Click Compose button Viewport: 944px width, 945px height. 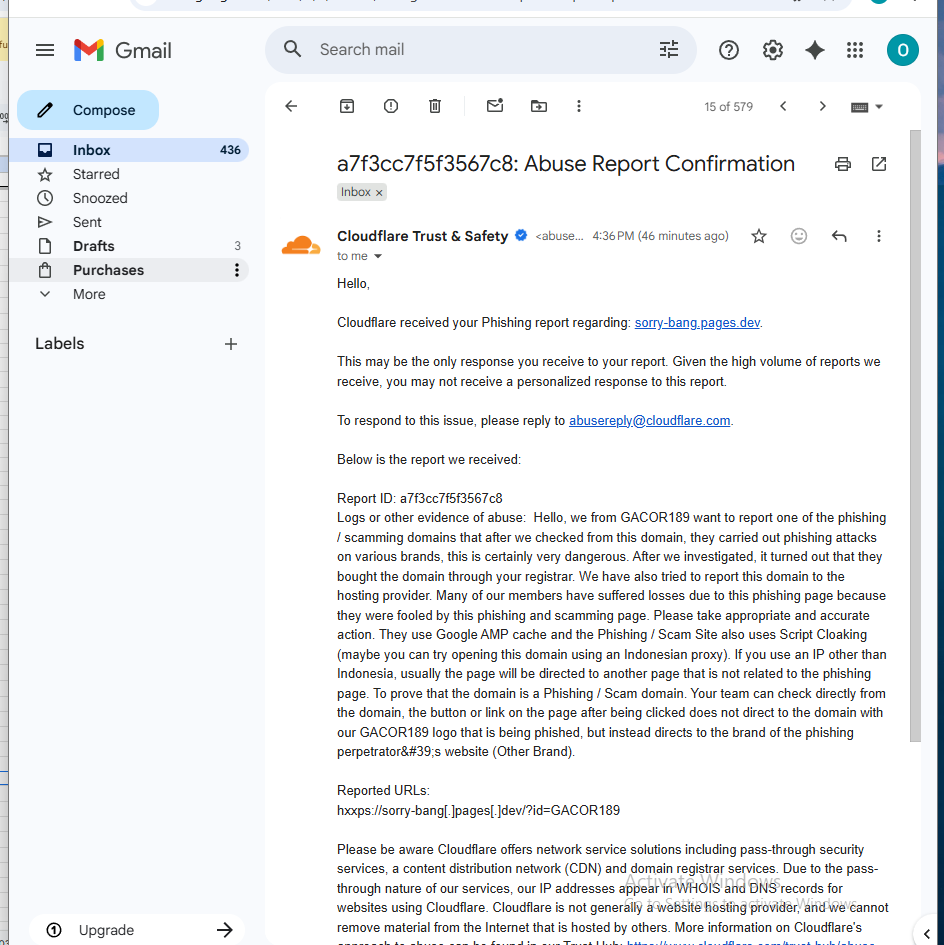tap(88, 110)
